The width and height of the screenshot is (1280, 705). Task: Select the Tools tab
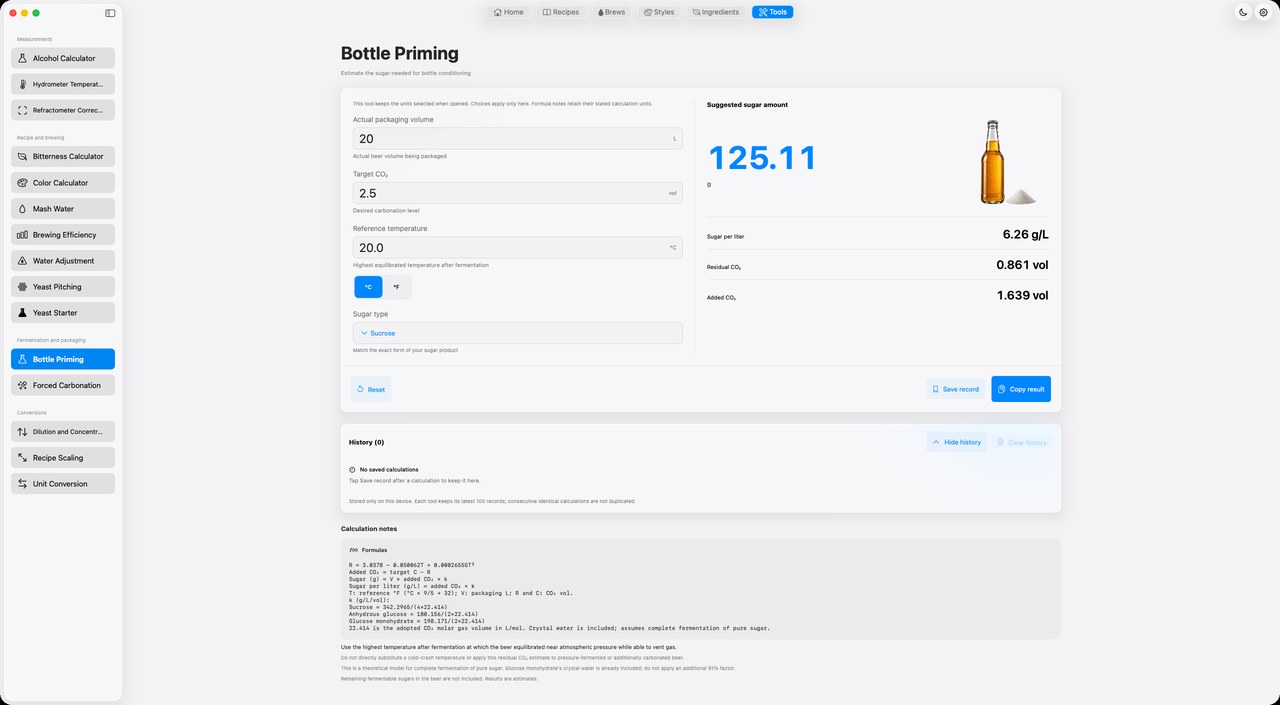pyautogui.click(x=773, y=12)
